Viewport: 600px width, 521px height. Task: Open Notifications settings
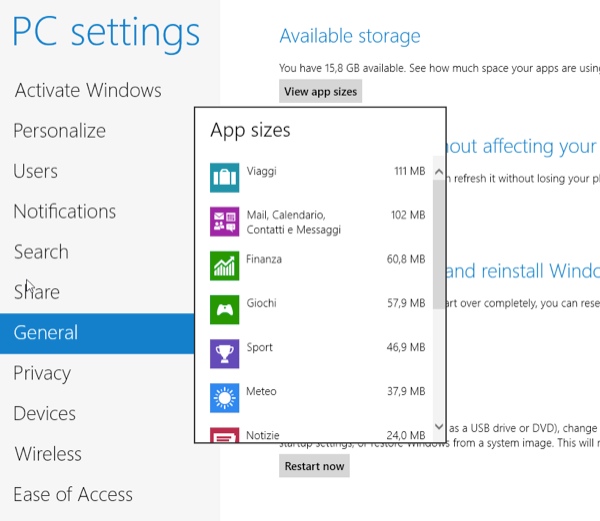65,212
